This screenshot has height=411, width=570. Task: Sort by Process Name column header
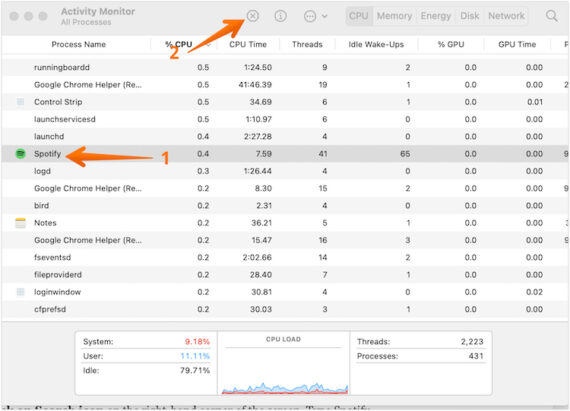tap(79, 44)
